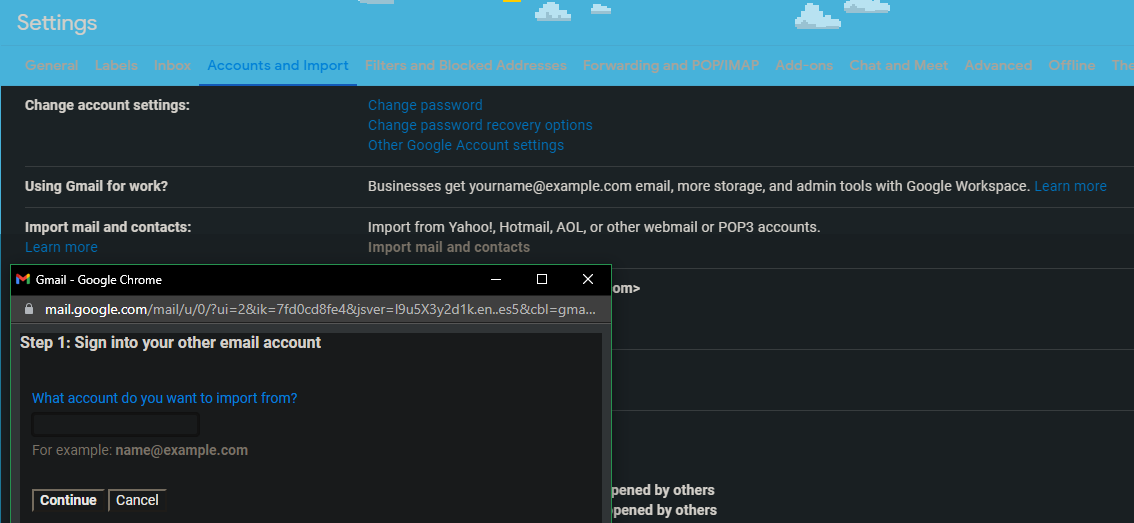This screenshot has width=1134, height=523.
Task: Go to Forwarding and POP/IMAP tab
Action: pyautogui.click(x=671, y=65)
